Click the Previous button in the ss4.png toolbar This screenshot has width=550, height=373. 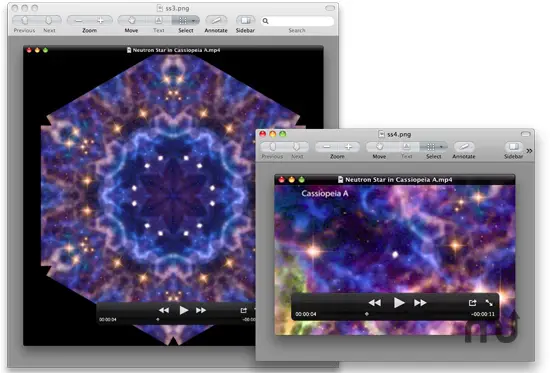[273, 147]
